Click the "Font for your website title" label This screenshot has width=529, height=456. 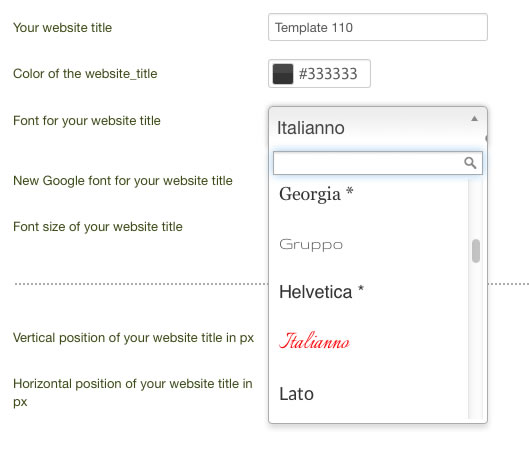pyautogui.click(x=87, y=121)
